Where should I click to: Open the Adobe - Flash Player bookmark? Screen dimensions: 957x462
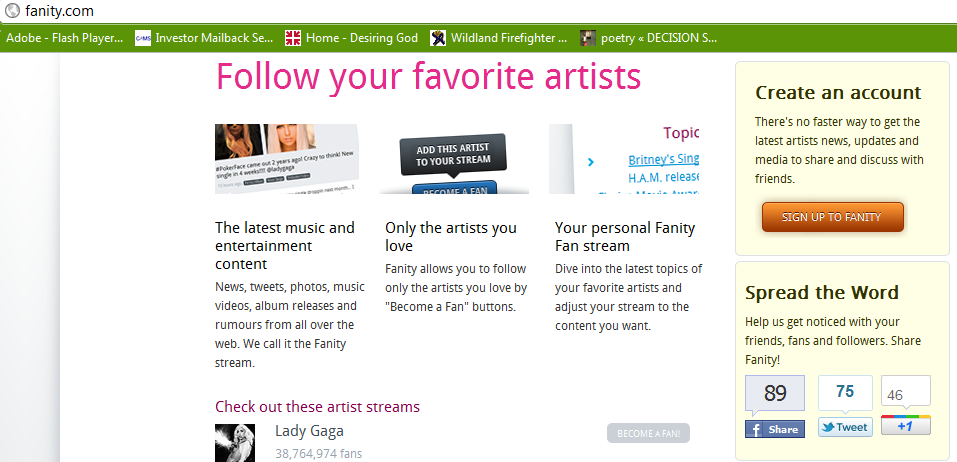(65, 38)
